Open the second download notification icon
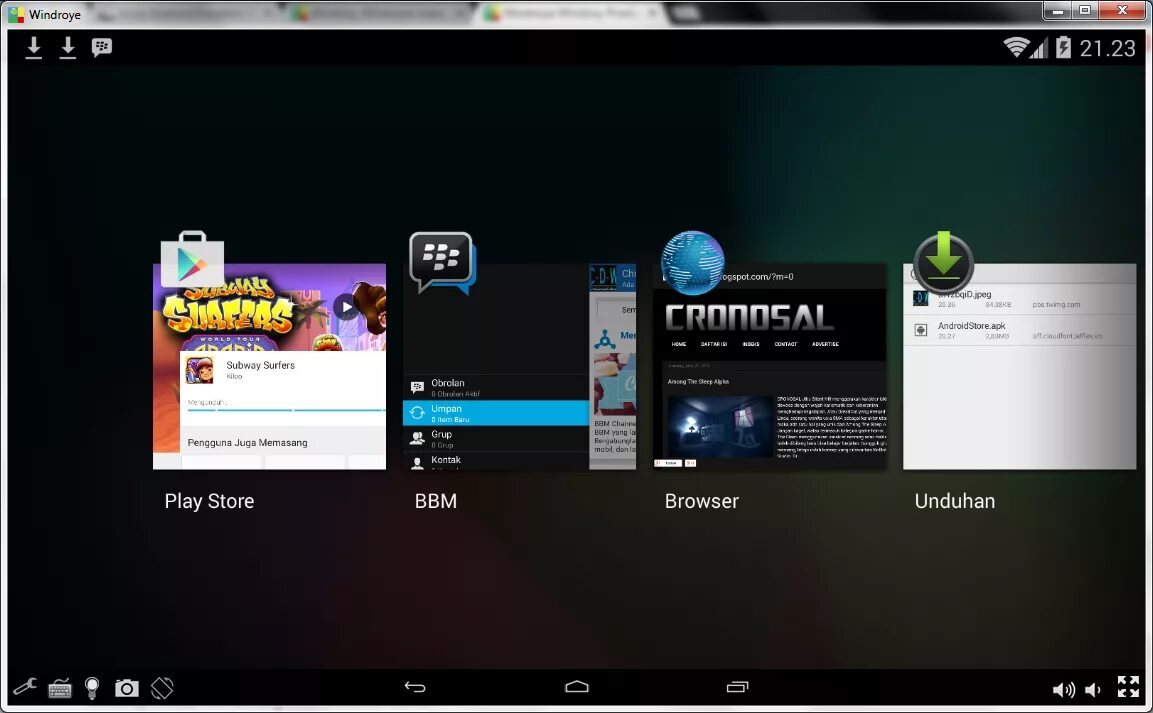This screenshot has height=713, width=1153. point(68,48)
